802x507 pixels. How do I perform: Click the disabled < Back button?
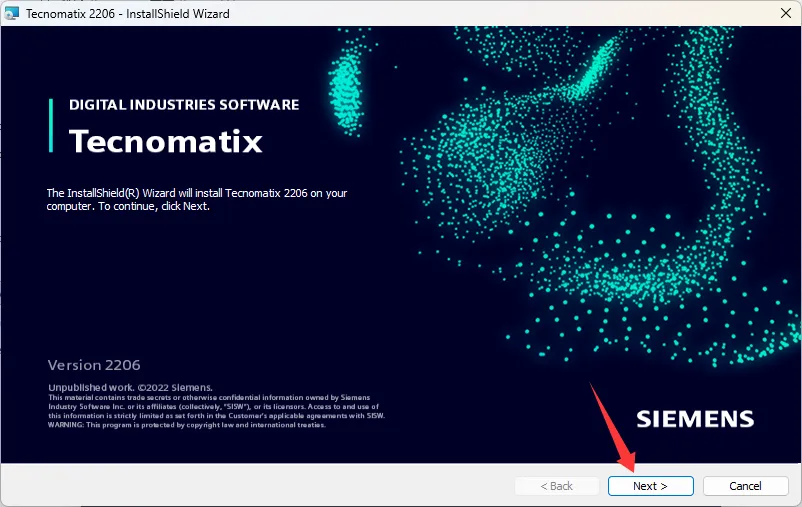556,486
